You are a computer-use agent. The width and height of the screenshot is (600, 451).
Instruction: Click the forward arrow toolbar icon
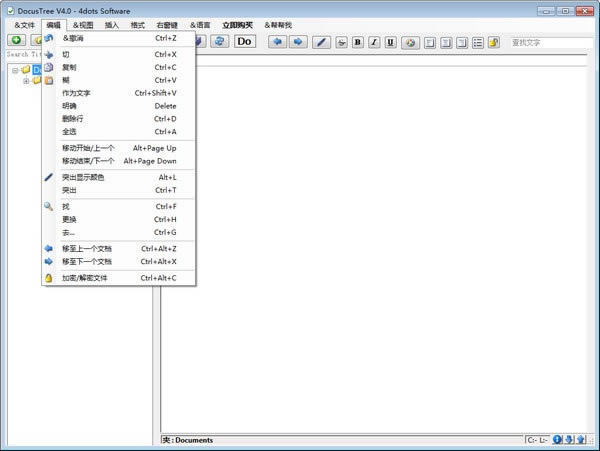(297, 42)
